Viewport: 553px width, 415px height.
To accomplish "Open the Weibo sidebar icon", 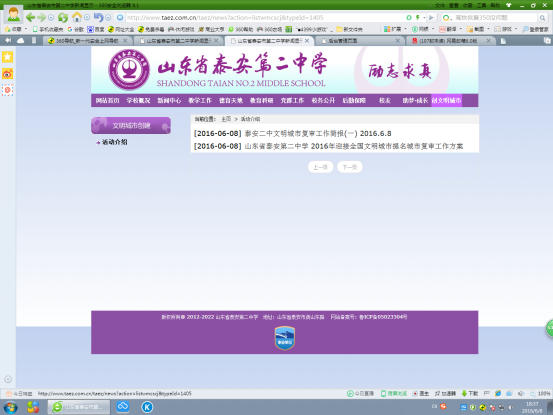I will tap(7, 73).
